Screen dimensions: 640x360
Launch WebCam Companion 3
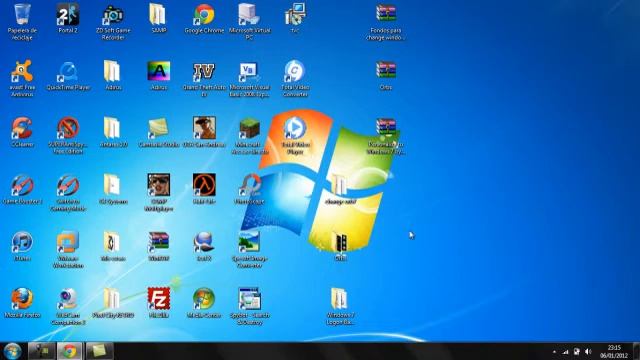pyautogui.click(x=68, y=299)
